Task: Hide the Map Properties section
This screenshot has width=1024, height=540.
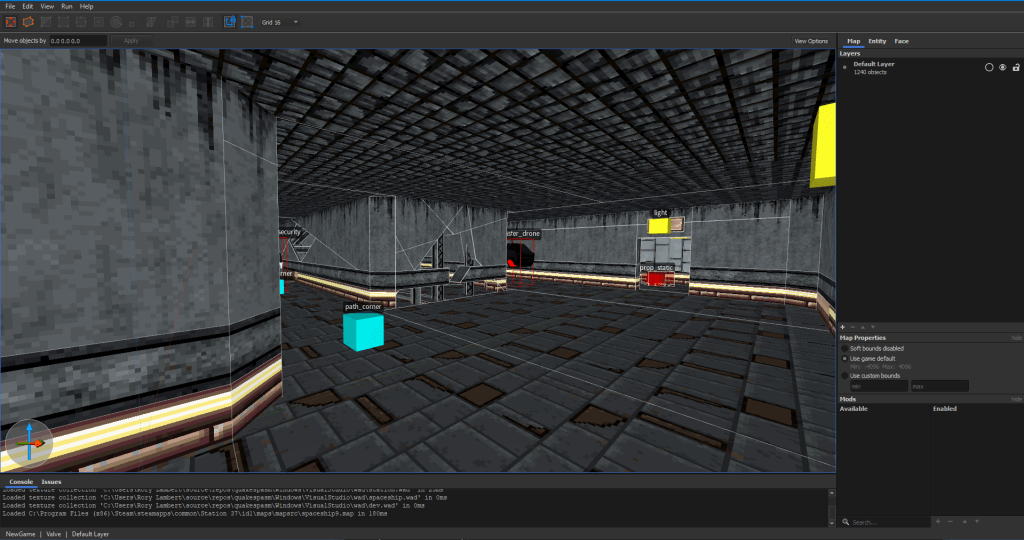Action: click(1016, 338)
